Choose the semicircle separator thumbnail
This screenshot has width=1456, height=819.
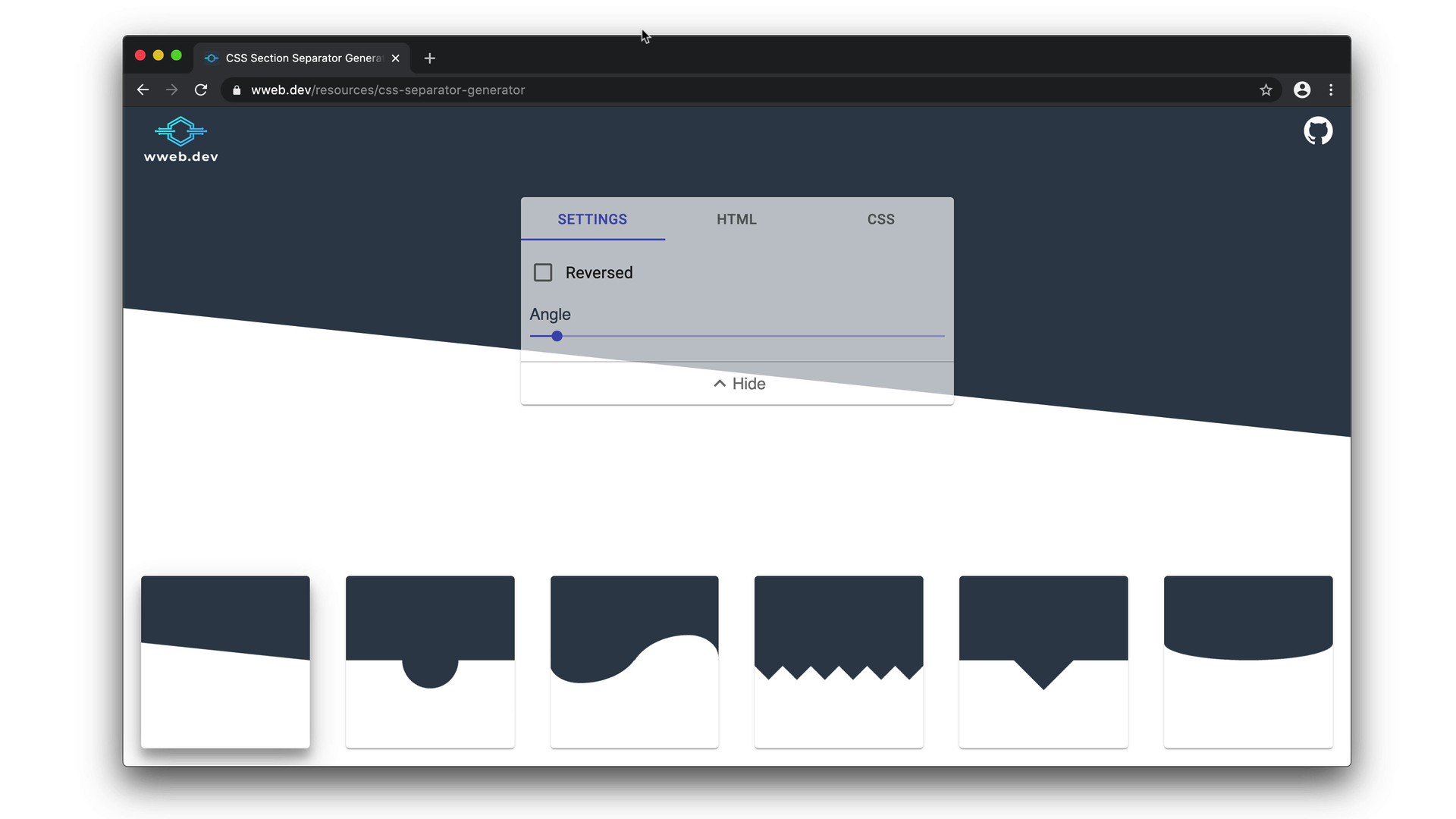430,661
